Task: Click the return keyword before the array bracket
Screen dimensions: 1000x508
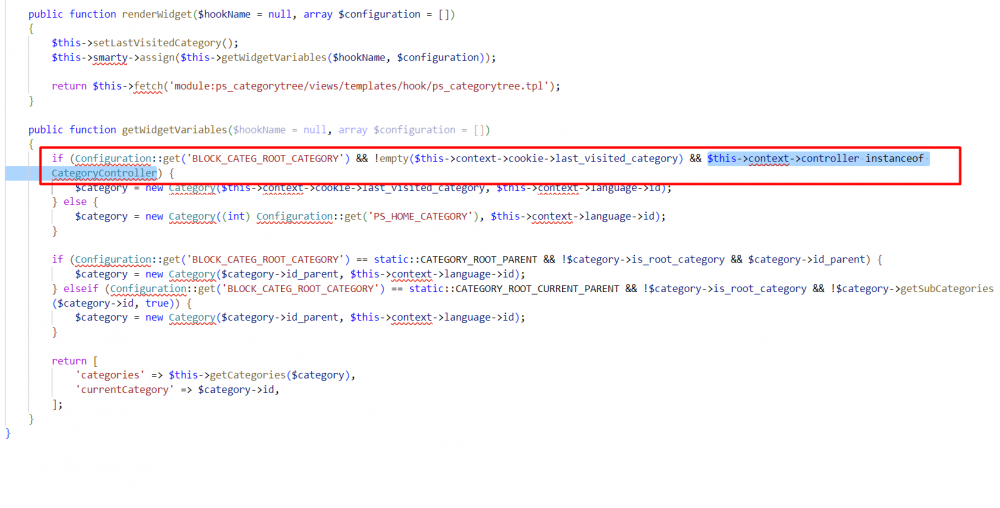Action: tap(69, 361)
